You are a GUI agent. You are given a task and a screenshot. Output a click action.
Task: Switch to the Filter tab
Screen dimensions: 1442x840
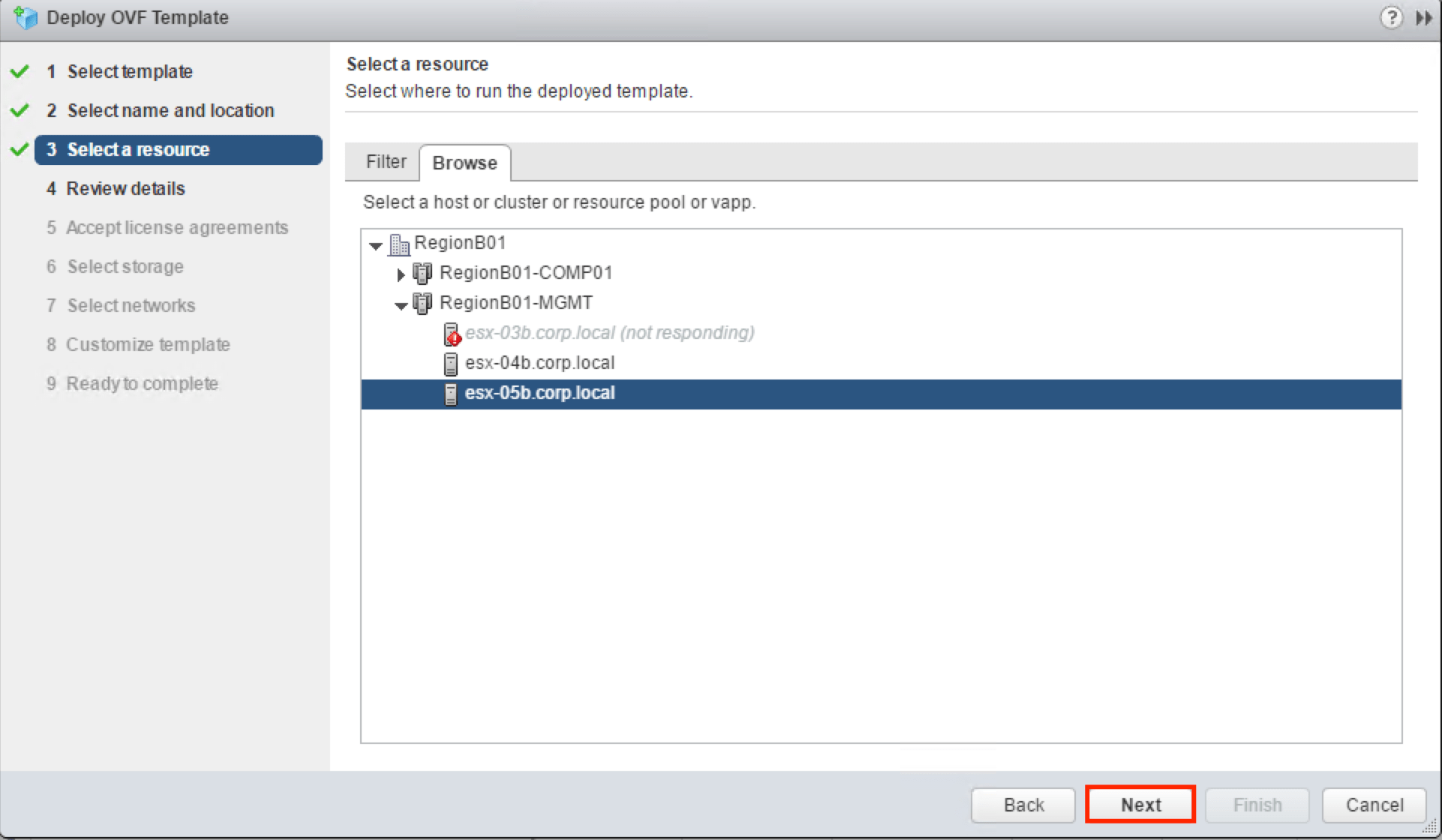(386, 162)
